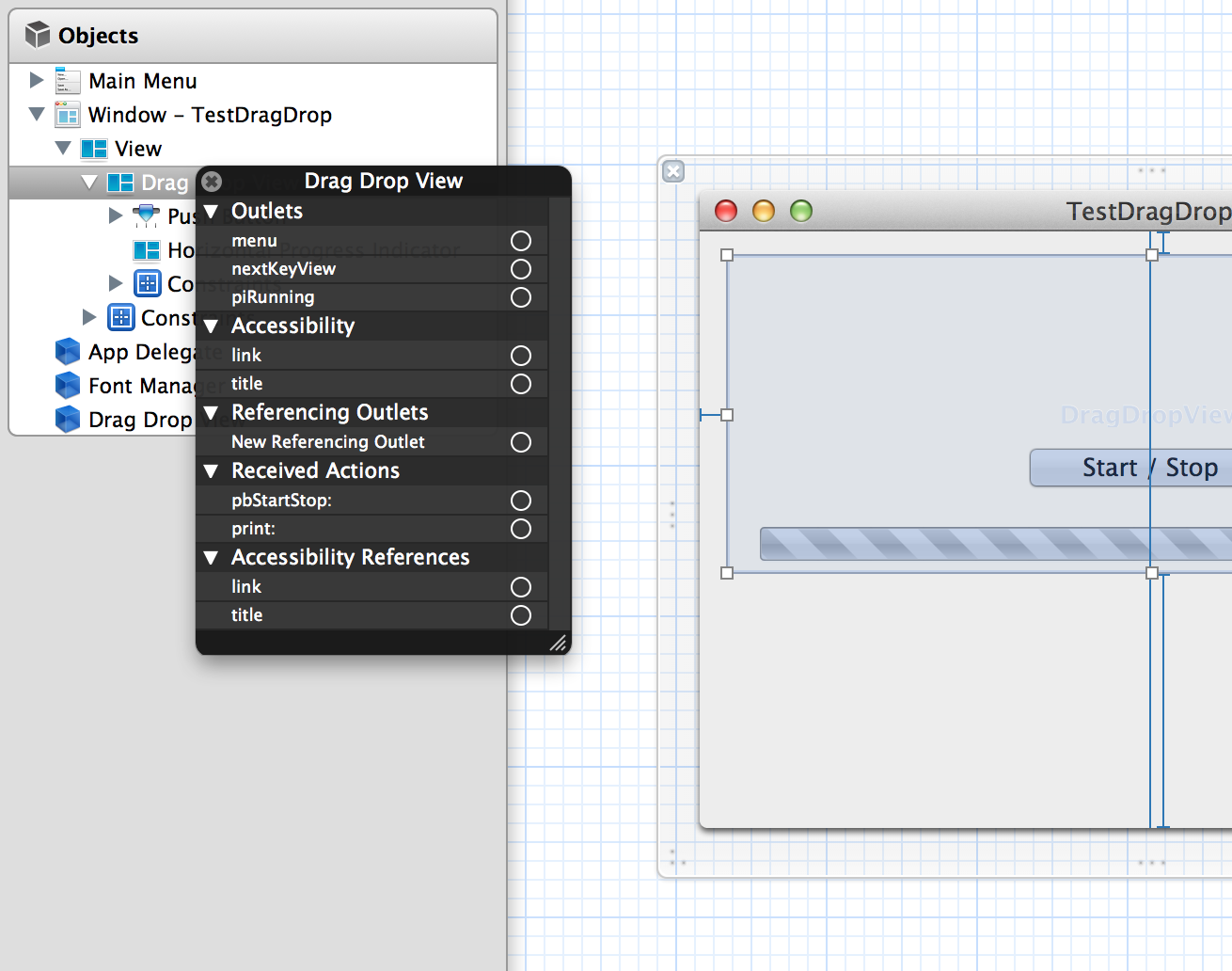The image size is (1232, 971).
Task: Click the bottom-left selection handle of the view
Action: coord(727,573)
